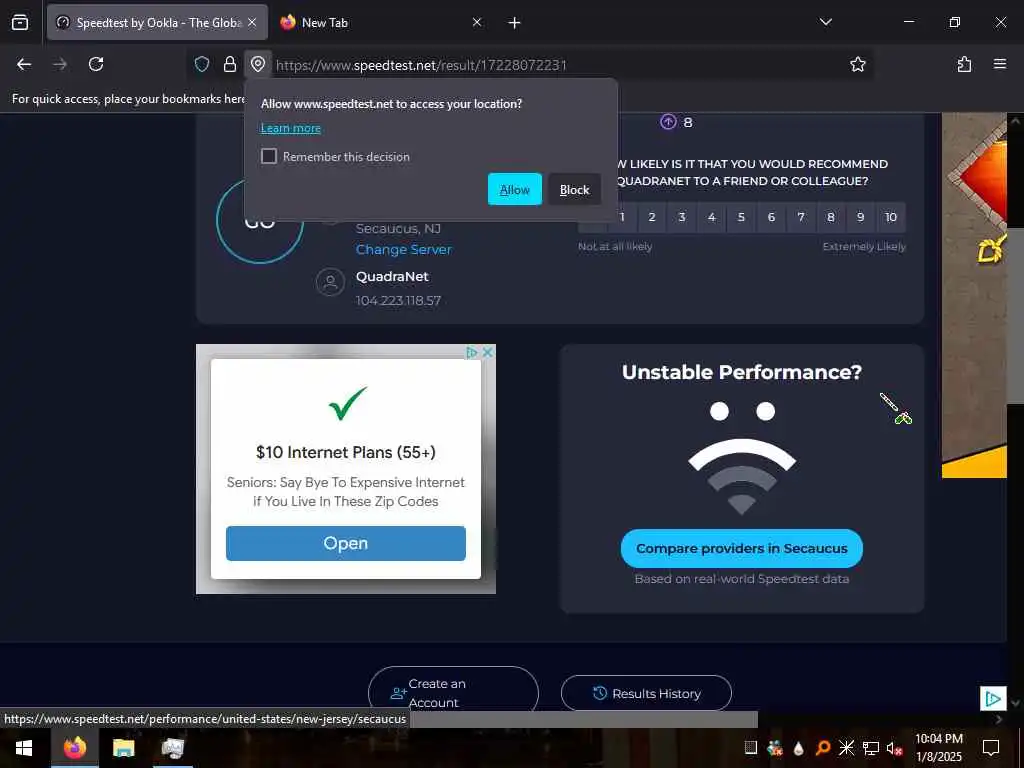1024x768 pixels.
Task: Switch to the New Tab tab
Action: pos(381,22)
